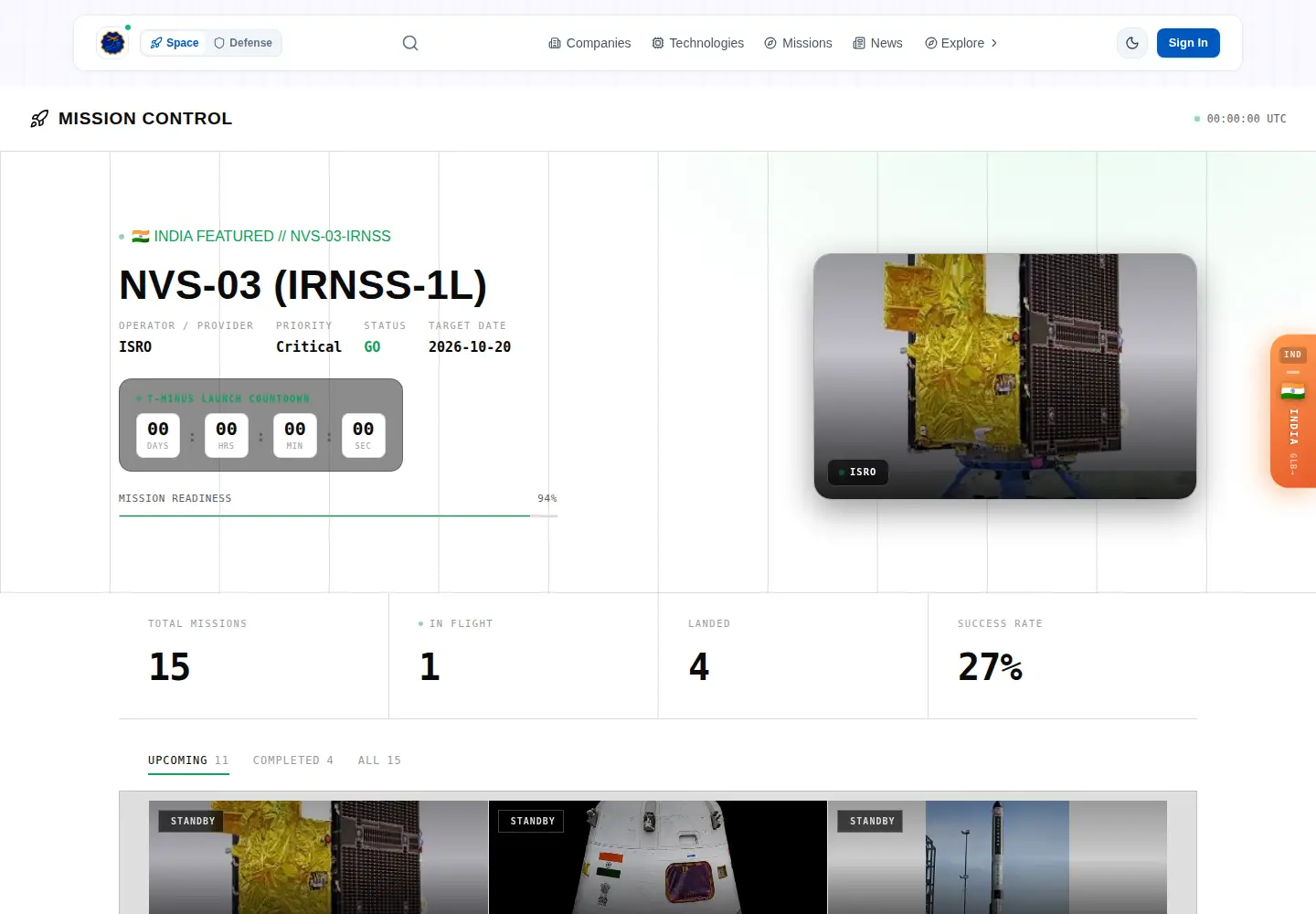Screen dimensions: 1316x914
Task: Open the Technologies menu
Action: (697, 43)
